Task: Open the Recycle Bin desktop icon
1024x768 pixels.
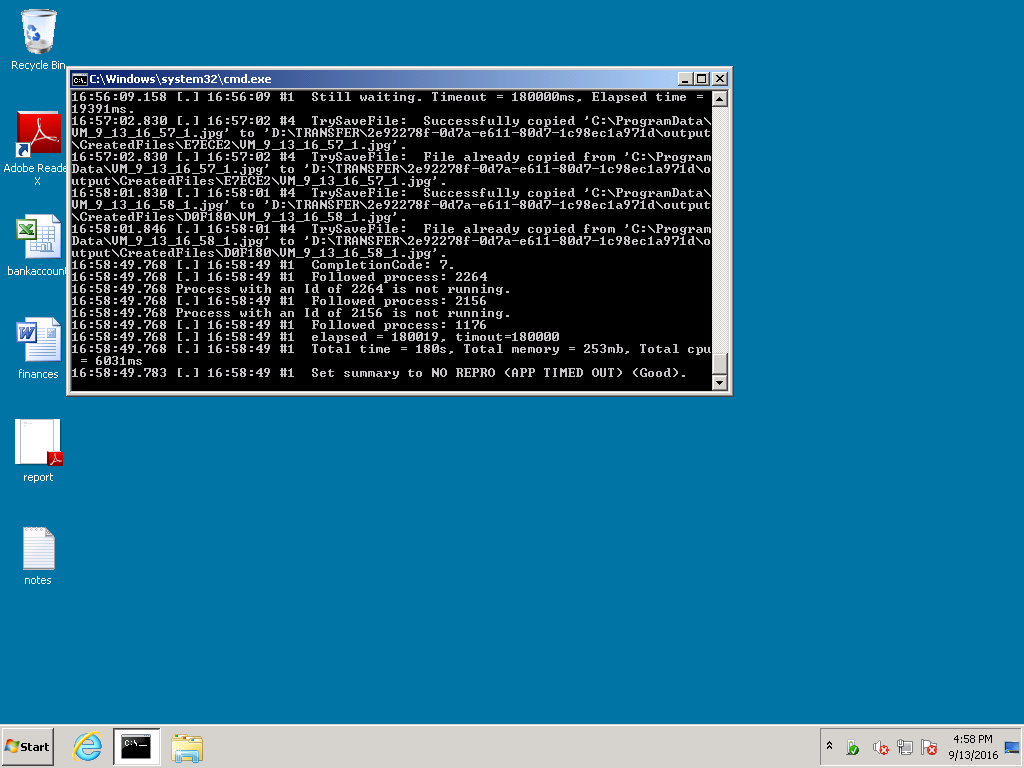Action: (x=38, y=33)
